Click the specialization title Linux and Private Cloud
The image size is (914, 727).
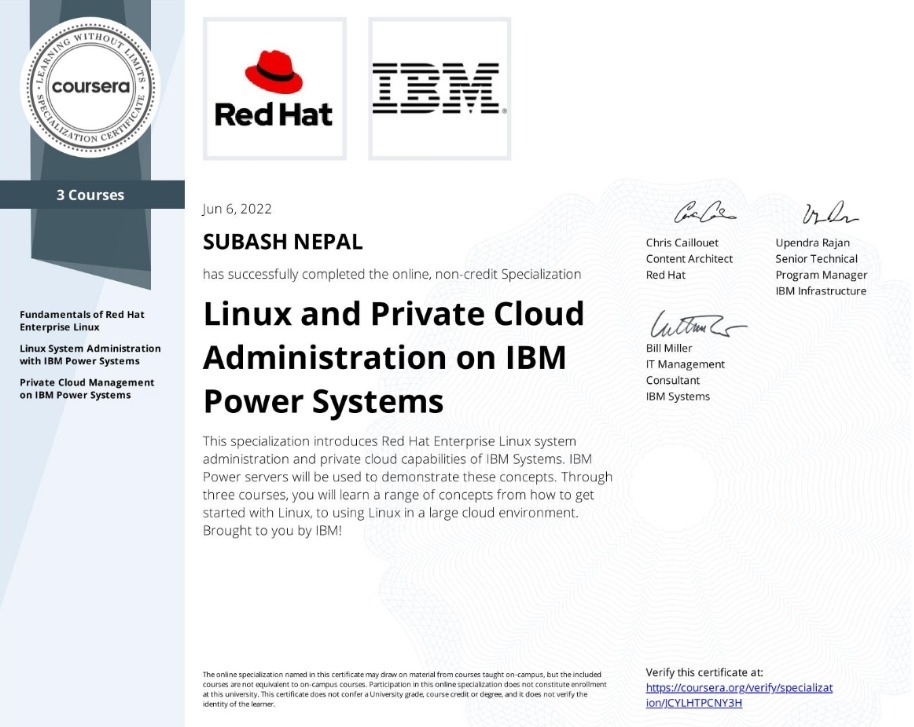(x=393, y=357)
